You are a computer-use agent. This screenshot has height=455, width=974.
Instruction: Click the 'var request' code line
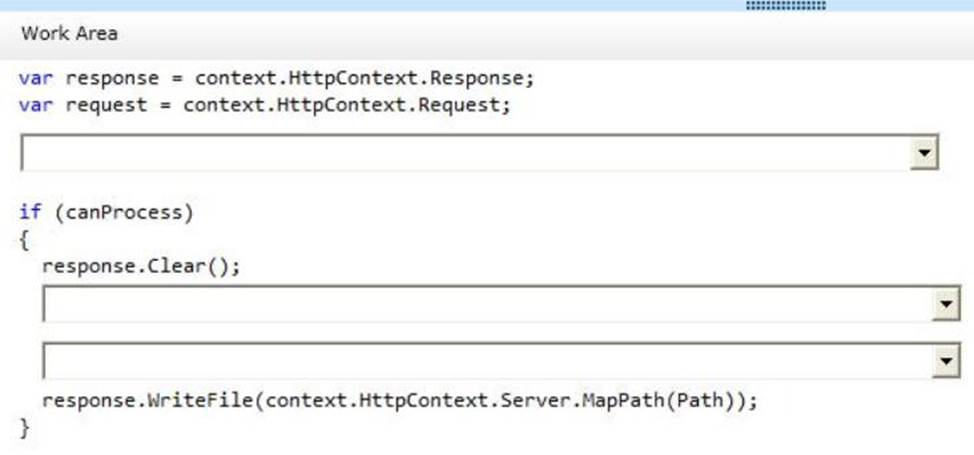coord(264,104)
